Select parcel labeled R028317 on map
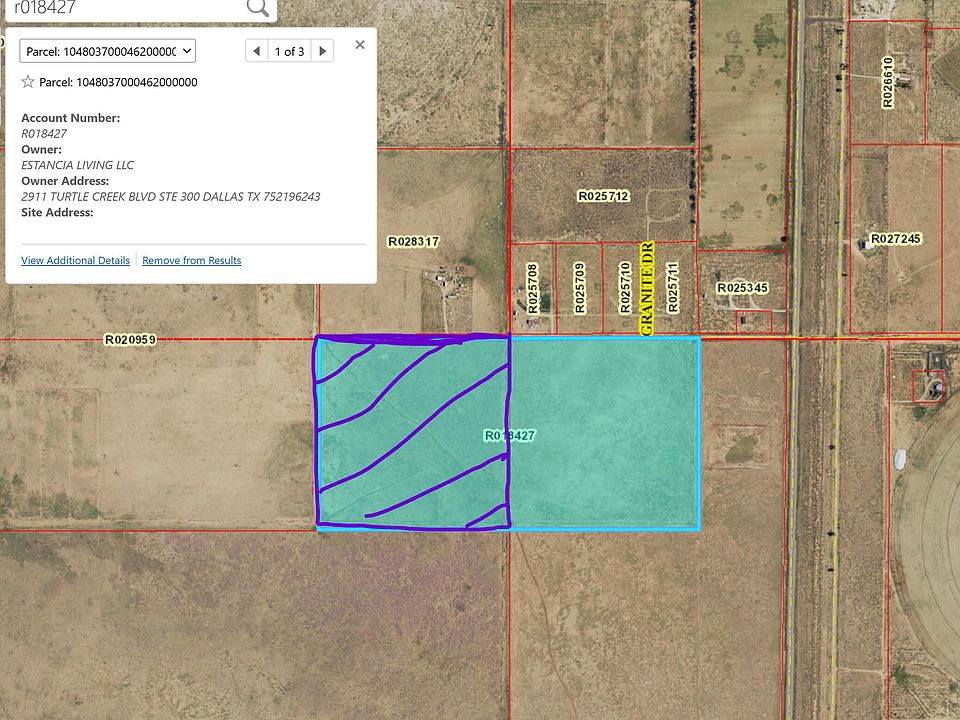The image size is (960, 720). point(414,241)
